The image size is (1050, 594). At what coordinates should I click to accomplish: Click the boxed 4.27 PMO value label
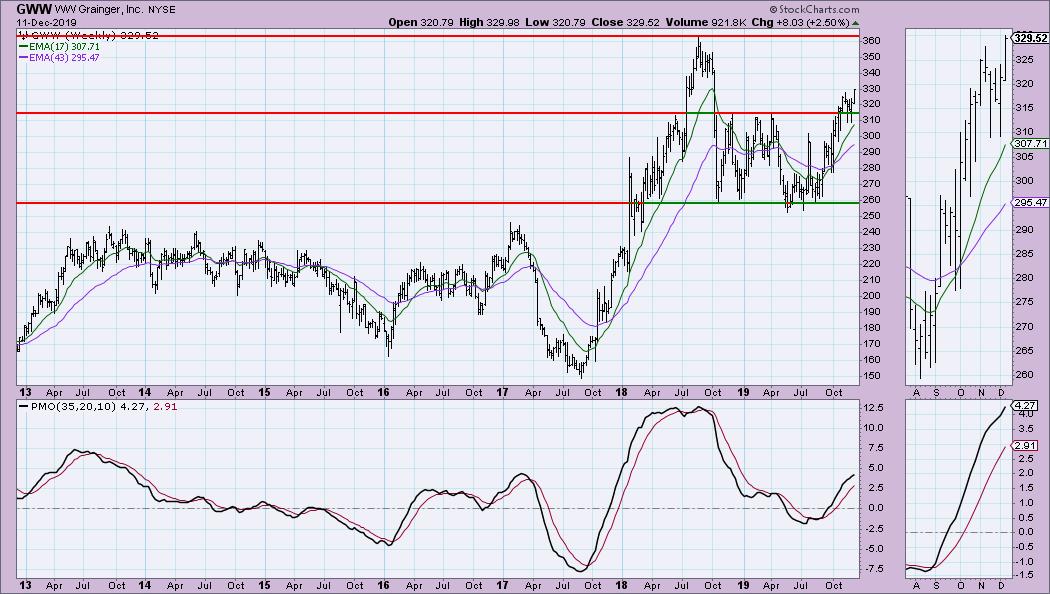click(1025, 405)
